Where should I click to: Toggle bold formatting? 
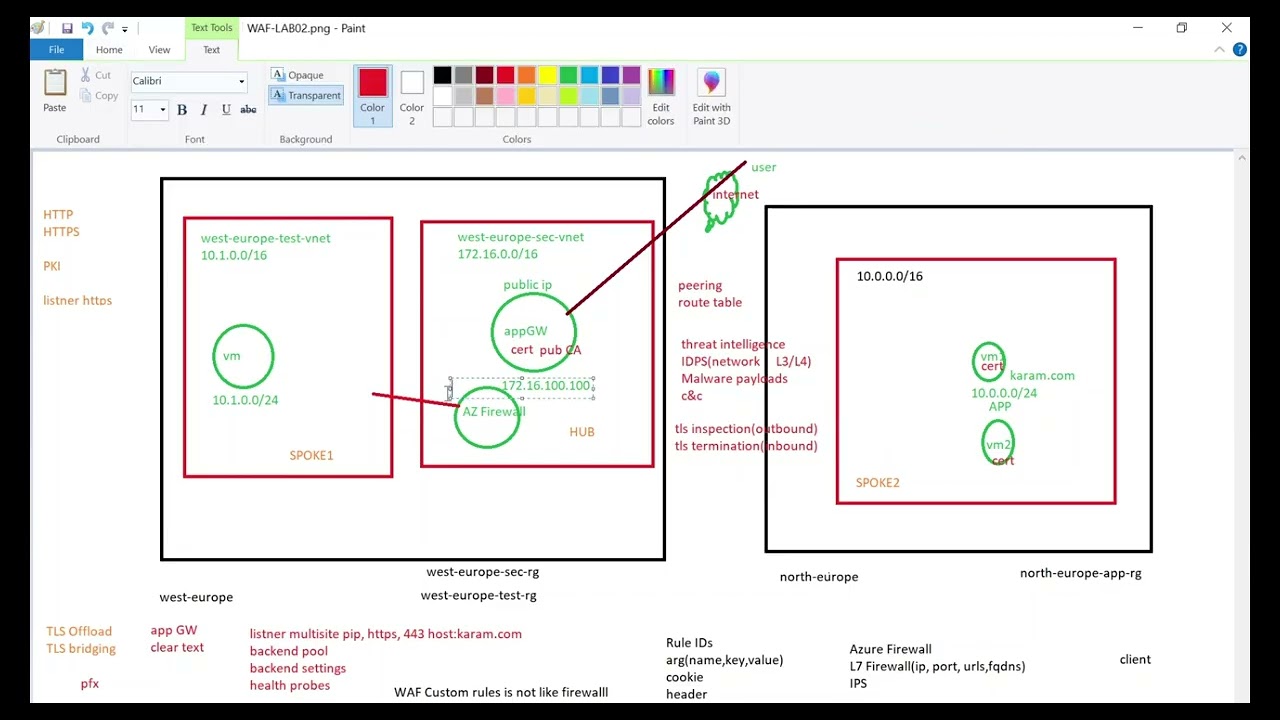coord(182,110)
